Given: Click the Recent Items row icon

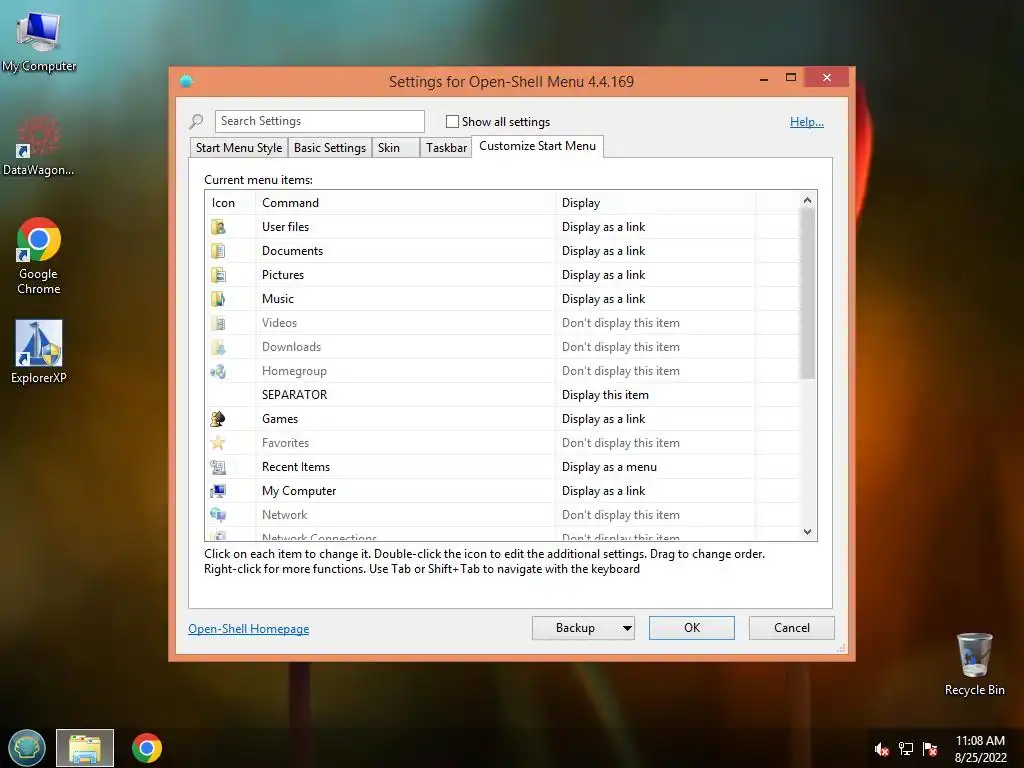Looking at the screenshot, I should coord(218,467).
